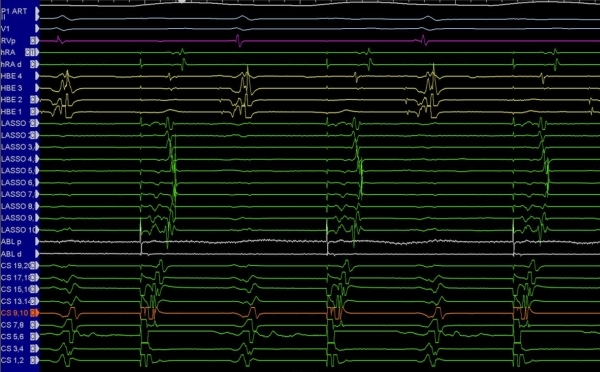
Task: Click the arrow marker beside V1 channel
Action: point(37,29)
